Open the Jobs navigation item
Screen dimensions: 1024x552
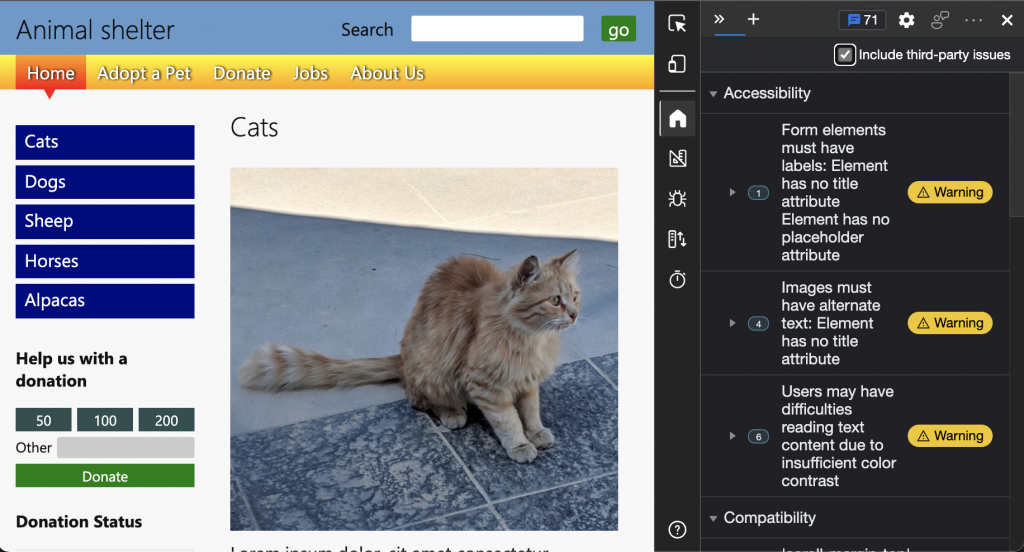[310, 73]
